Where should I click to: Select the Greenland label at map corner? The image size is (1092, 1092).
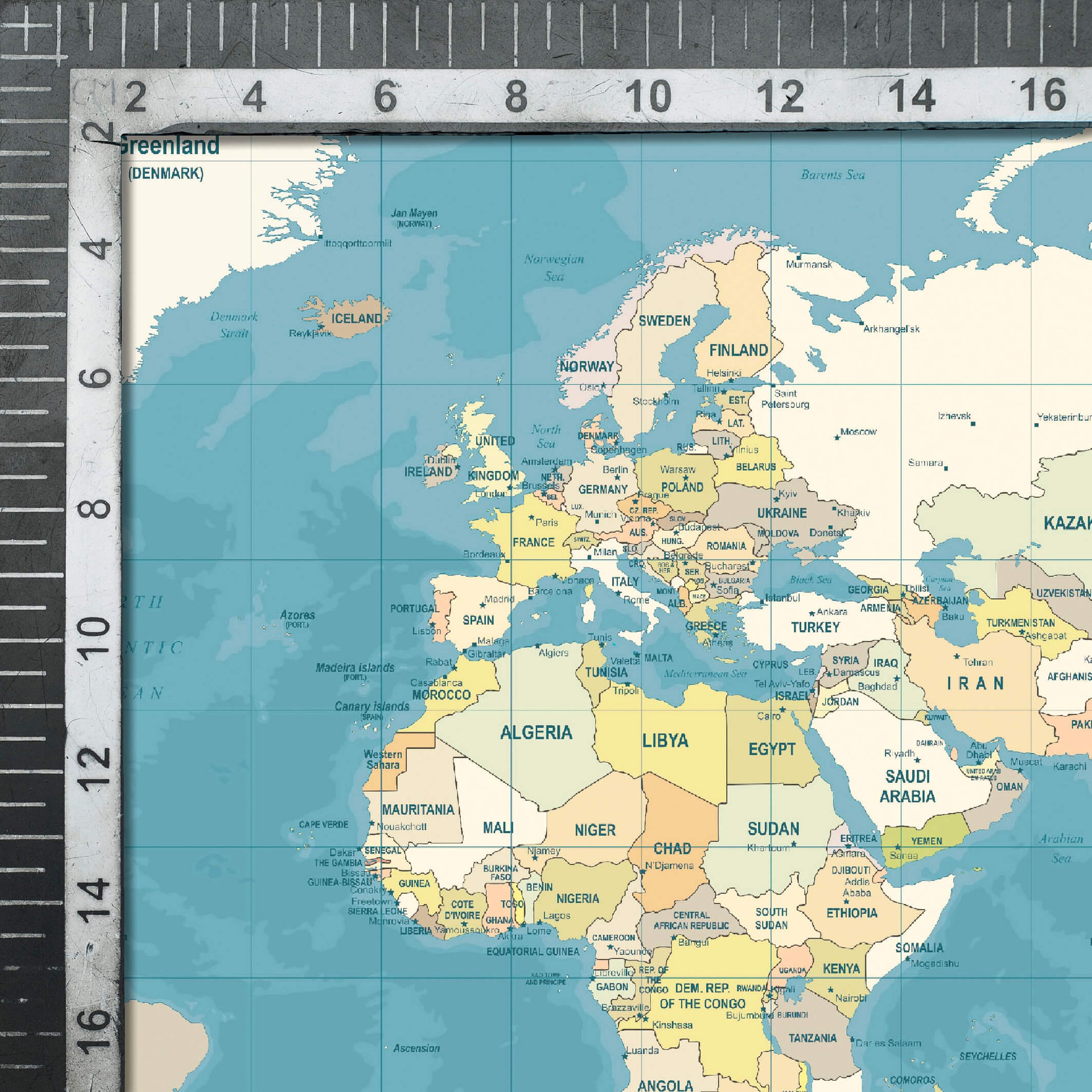click(x=169, y=146)
